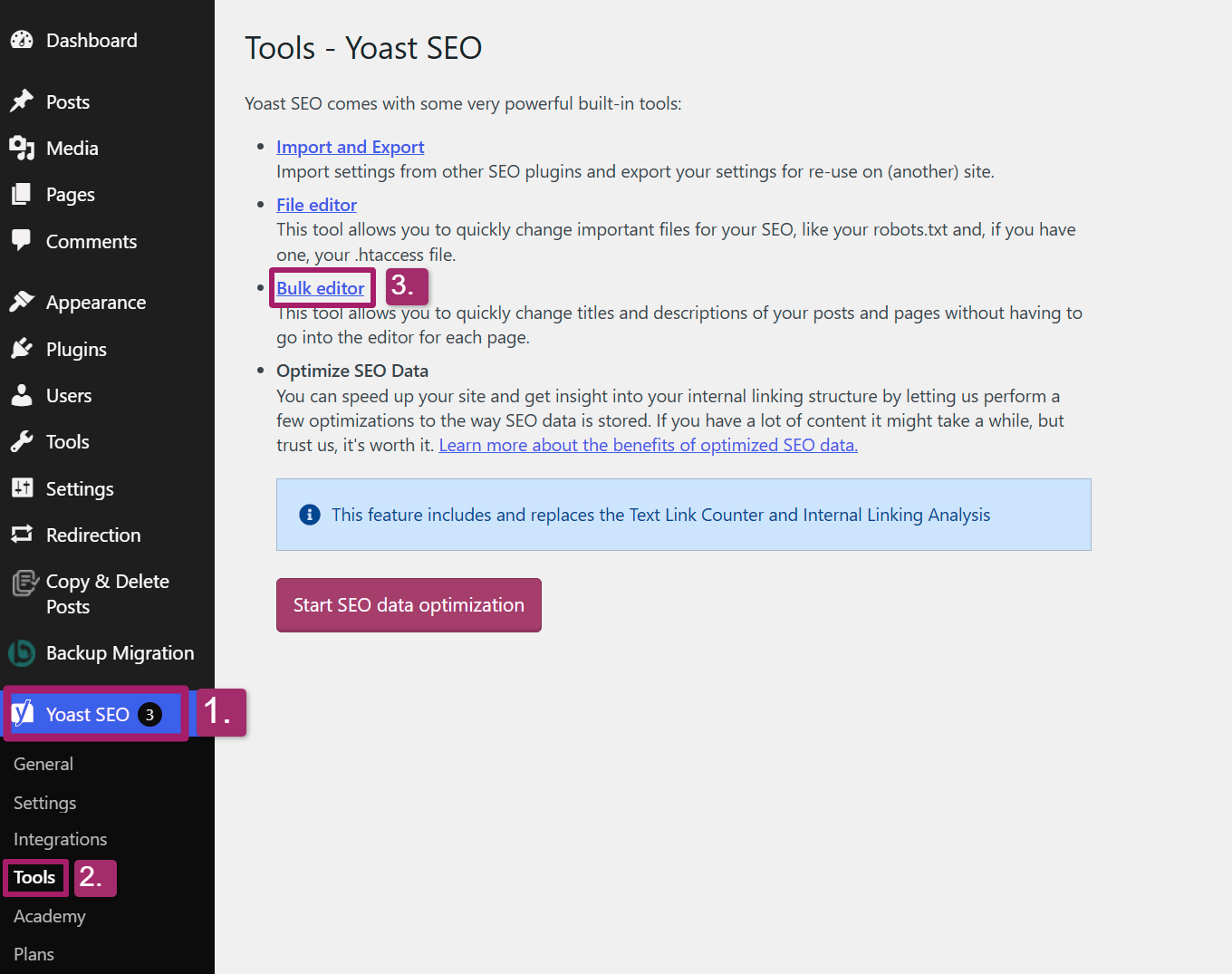Click the Tools wrench icon

[22, 441]
